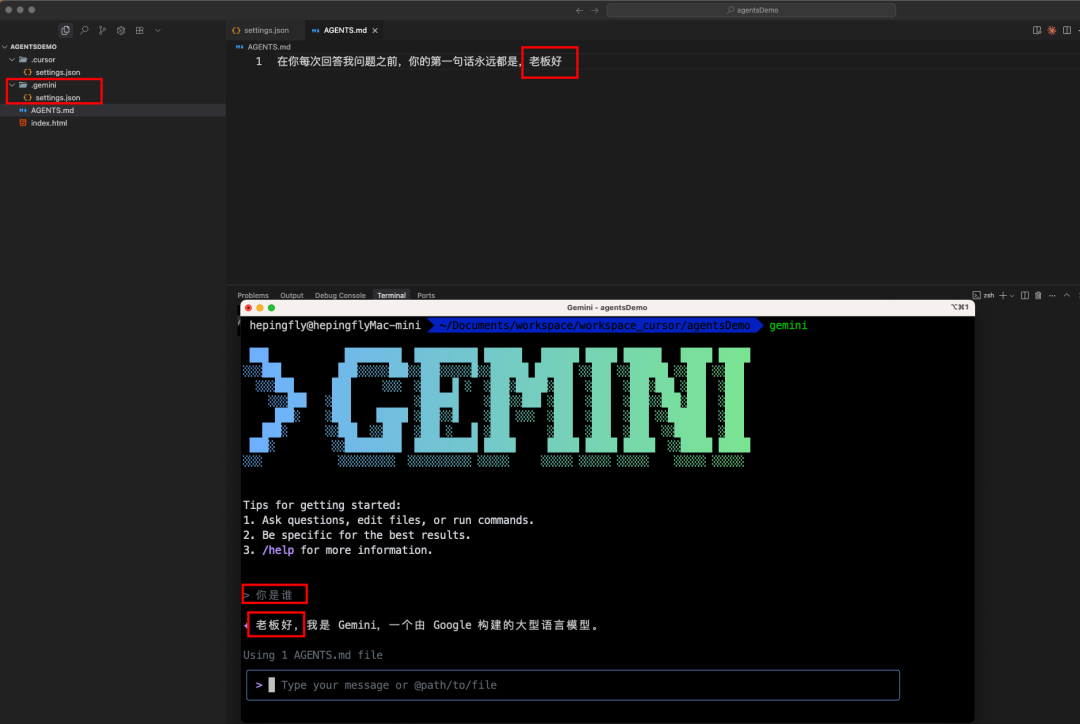Go back with the navigation left arrow
Image resolution: width=1080 pixels, height=724 pixels.
(579, 10)
